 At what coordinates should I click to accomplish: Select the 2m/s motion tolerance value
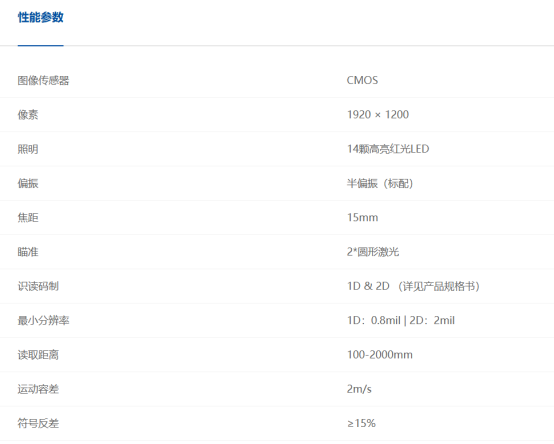(x=359, y=389)
